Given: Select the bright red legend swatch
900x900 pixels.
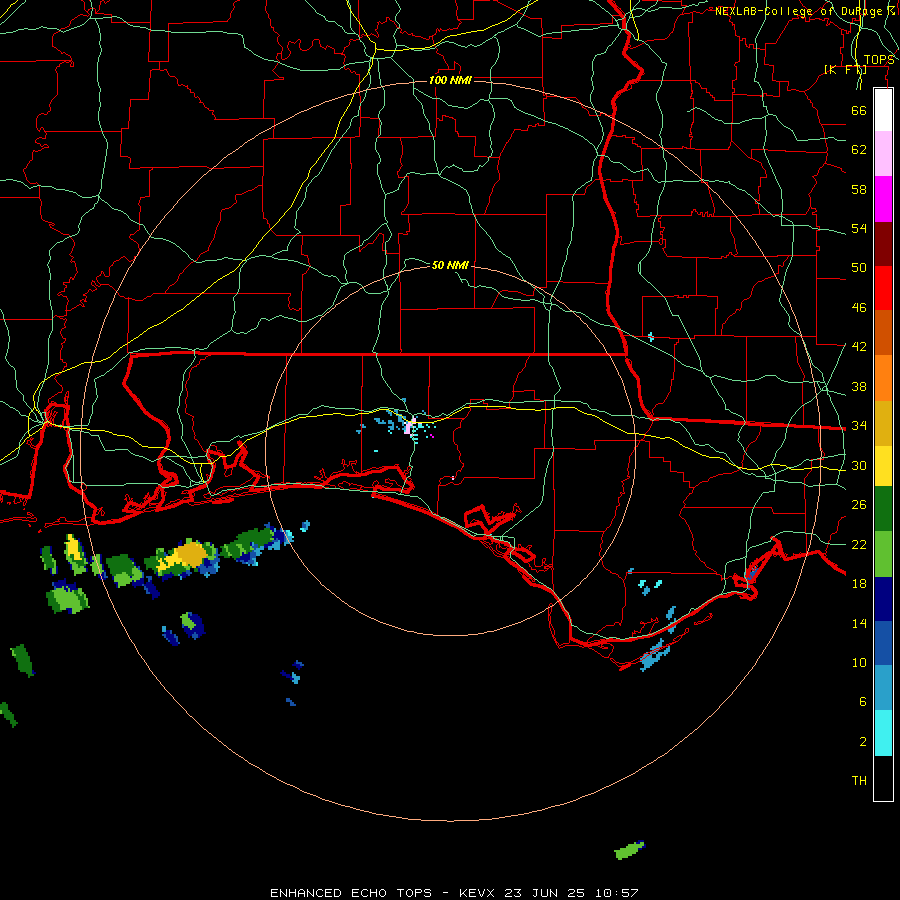Looking at the screenshot, I should pos(883,288).
